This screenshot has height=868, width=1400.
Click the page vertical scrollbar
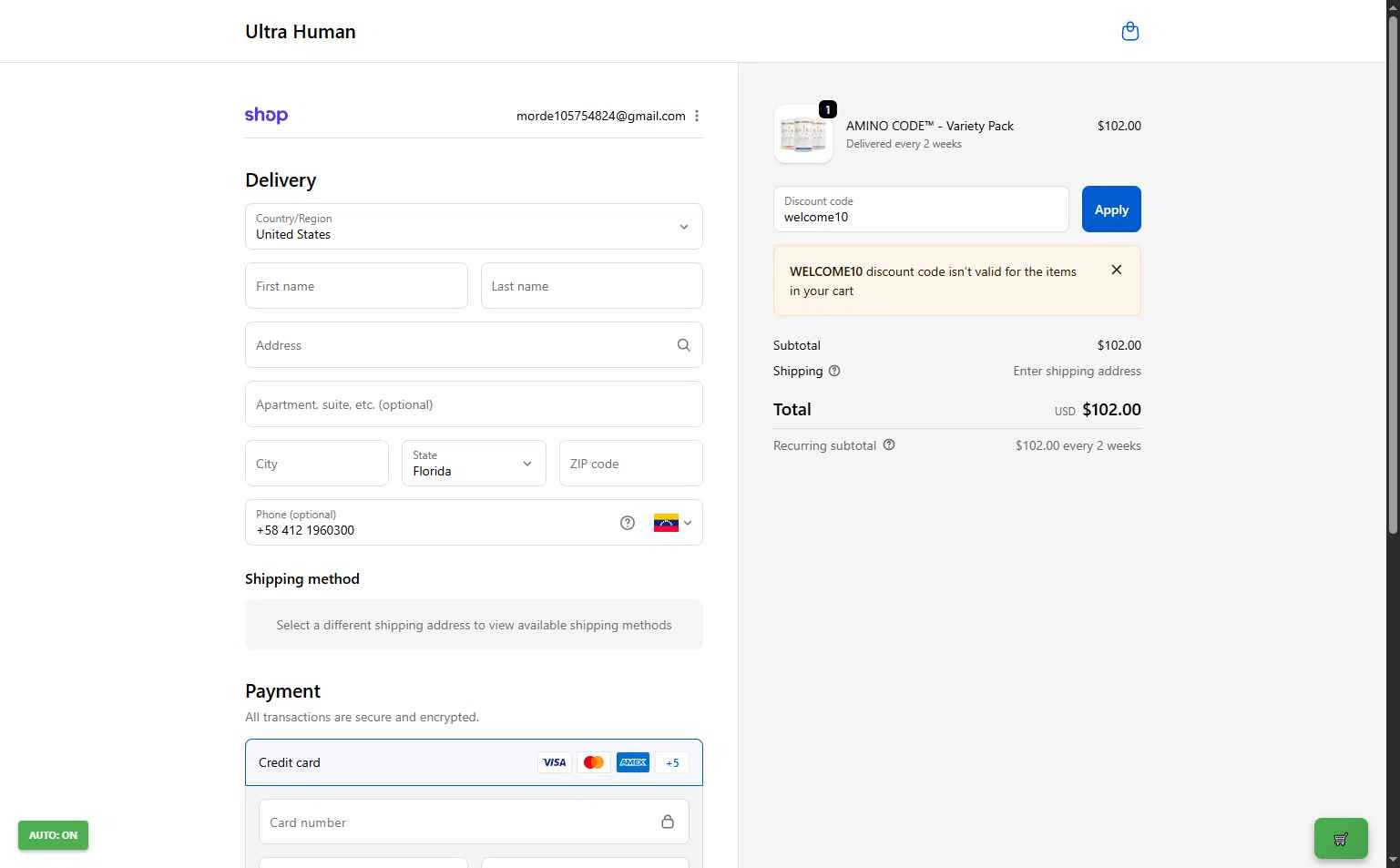tap(1393, 273)
